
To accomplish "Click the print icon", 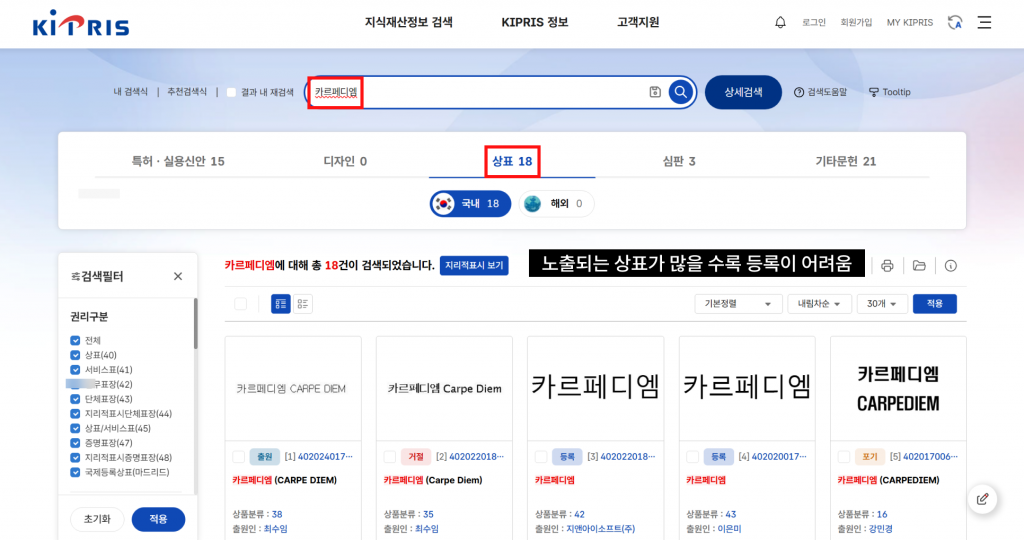I will tap(887, 266).
